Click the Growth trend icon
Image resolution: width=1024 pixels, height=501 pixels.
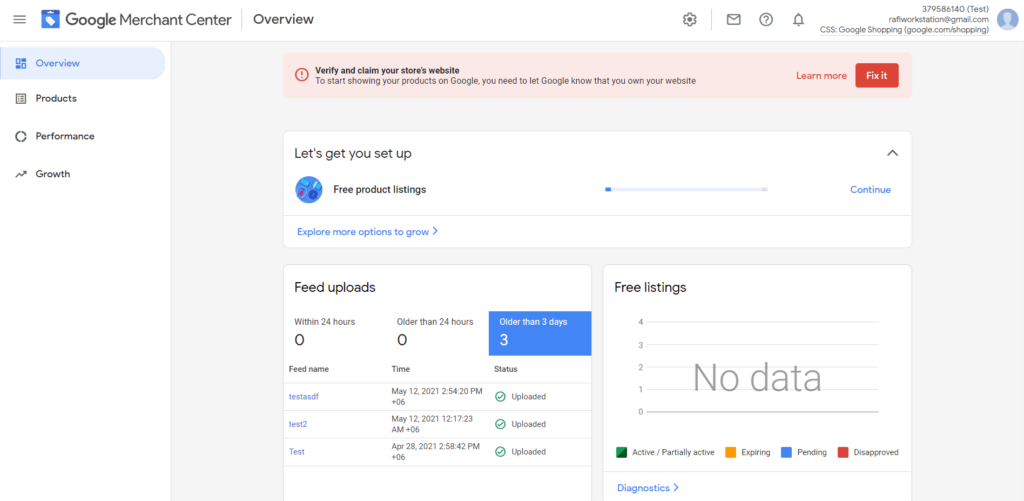[21, 174]
